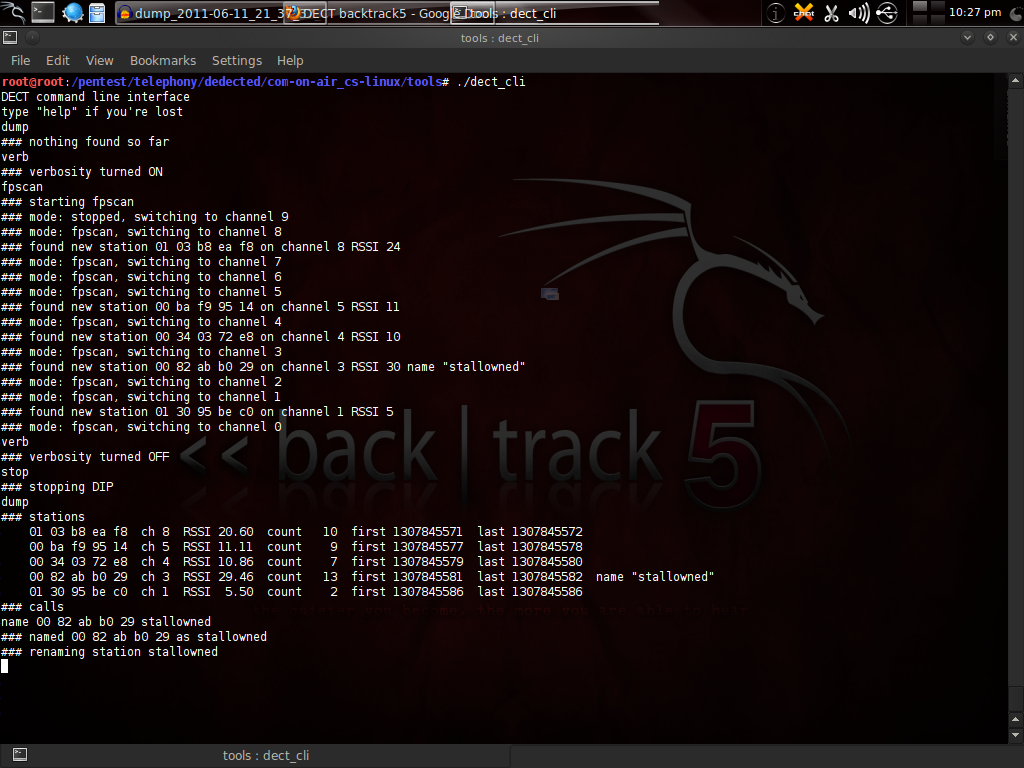This screenshot has width=1024, height=768.
Task: Click 'starting fpscan' output line
Action: pos(68,202)
